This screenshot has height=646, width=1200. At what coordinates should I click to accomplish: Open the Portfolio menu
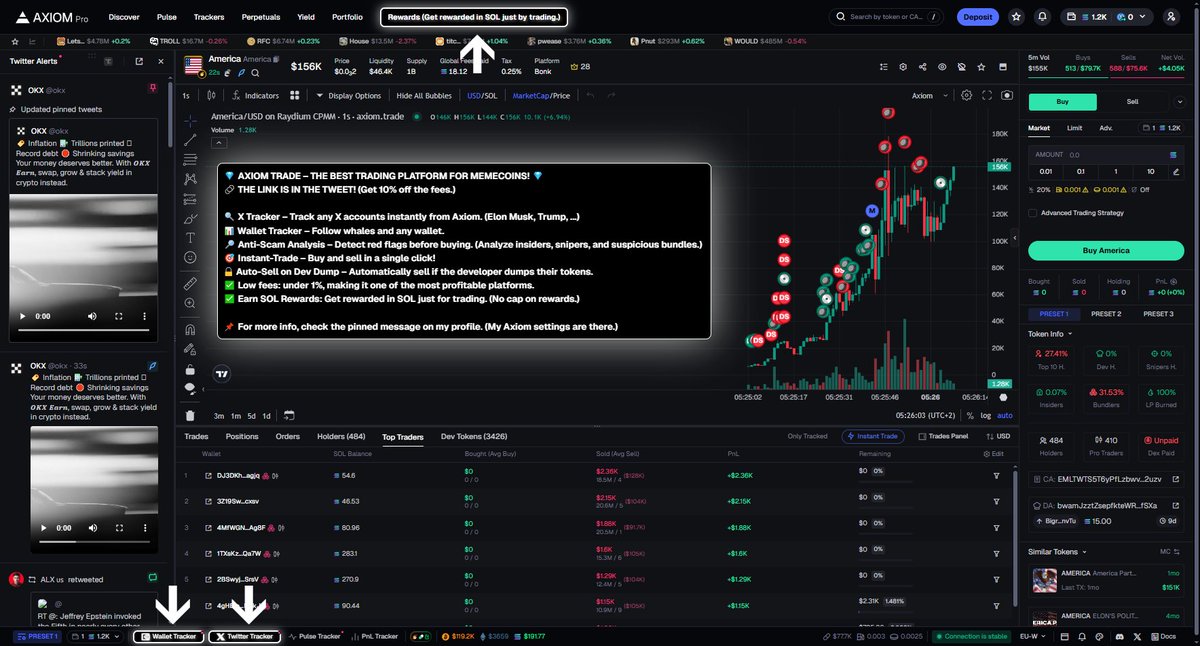347,17
